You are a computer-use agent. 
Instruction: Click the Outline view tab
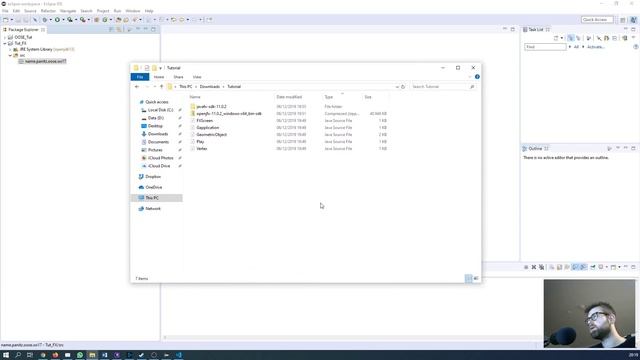535,149
